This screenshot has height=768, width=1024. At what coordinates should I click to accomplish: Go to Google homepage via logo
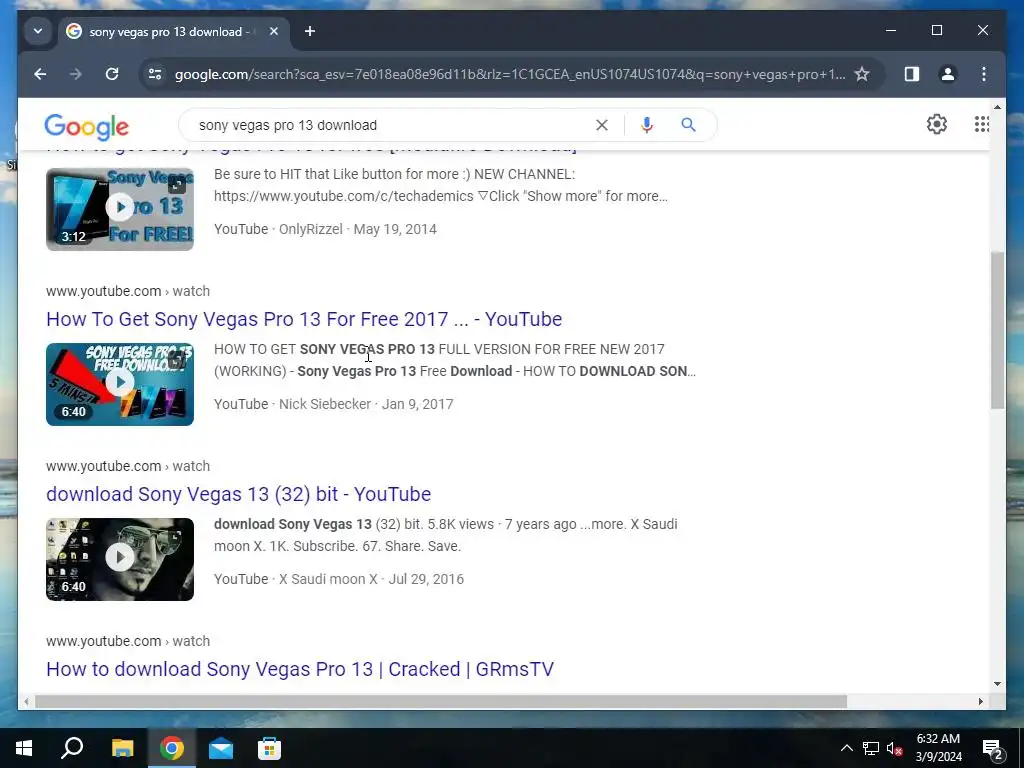pos(87,126)
